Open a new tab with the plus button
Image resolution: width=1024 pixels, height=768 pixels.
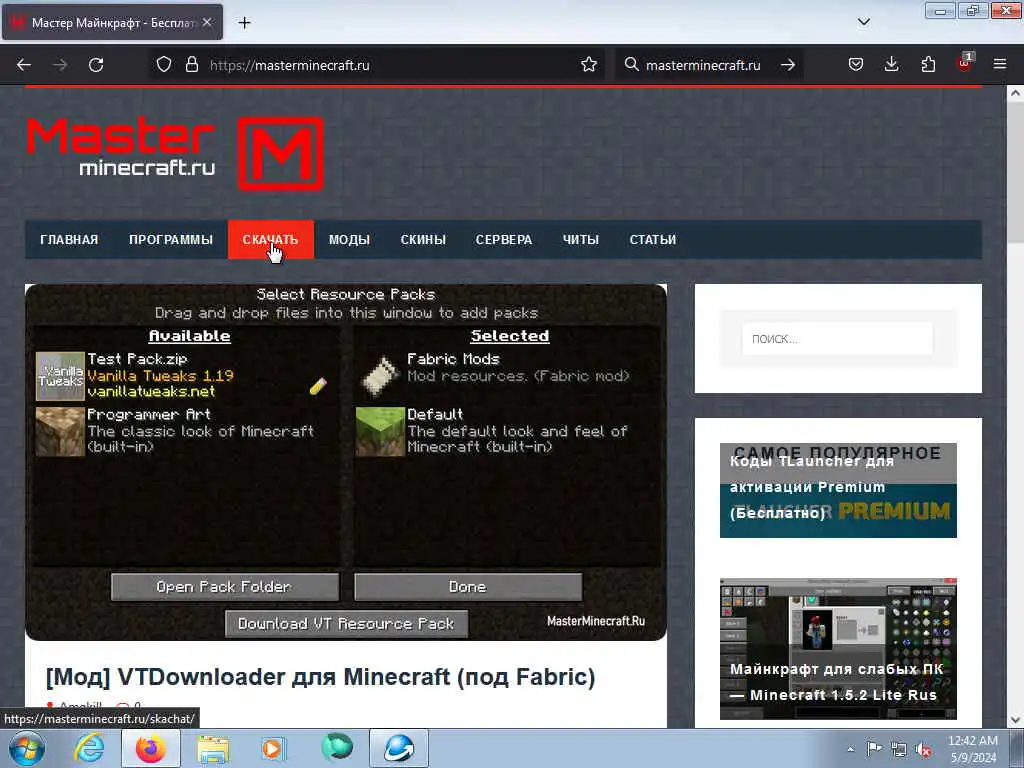[x=244, y=23]
